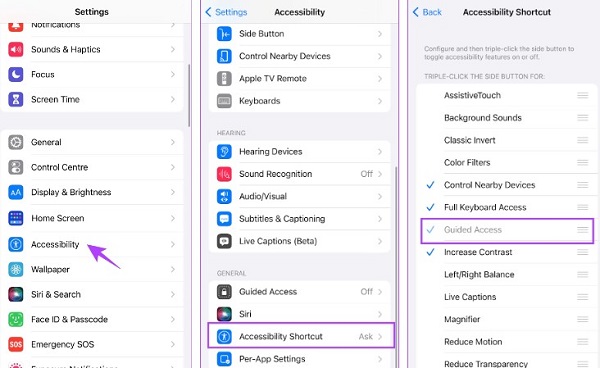Viewport: 600px width, 368px height.
Task: Tap the Wallpaper flower icon
Action: point(16,269)
